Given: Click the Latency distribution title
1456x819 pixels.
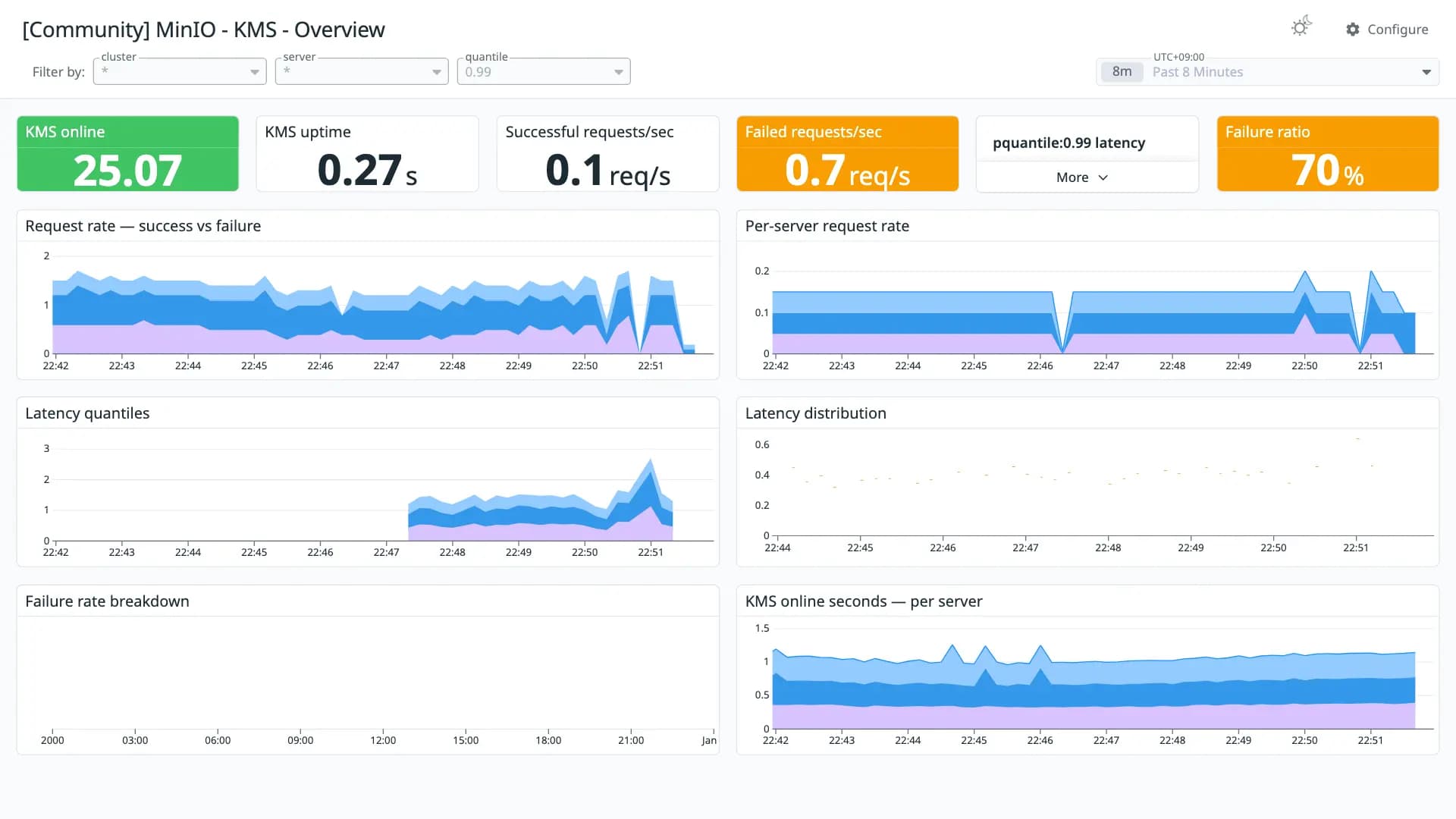Looking at the screenshot, I should click(815, 413).
